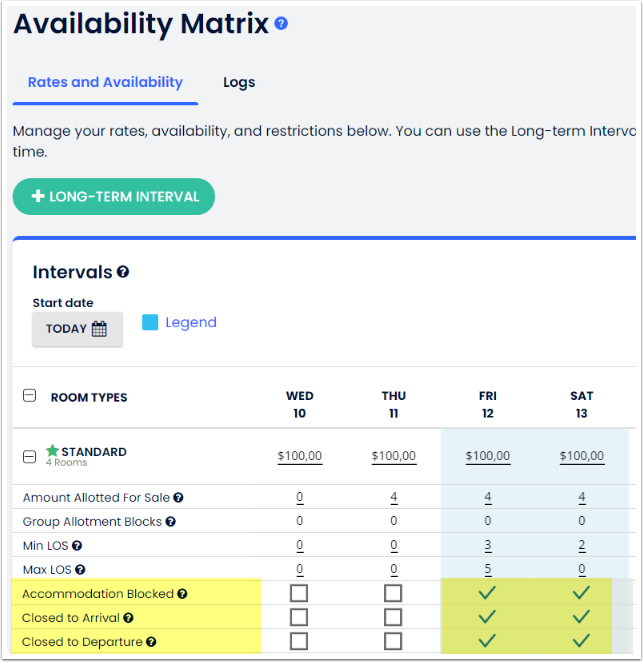Screen dimensions: 643x662
Task: Click help icon for Group Allotment Blocks
Action: coord(170,521)
